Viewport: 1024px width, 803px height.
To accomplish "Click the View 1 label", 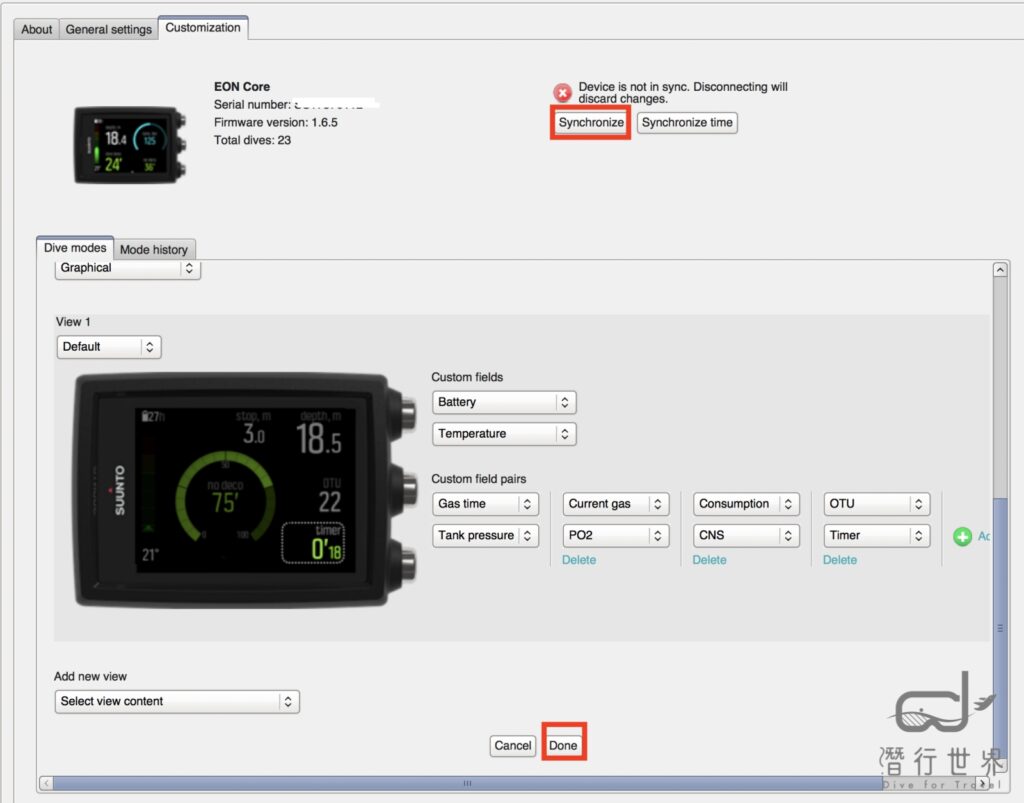I will [73, 322].
